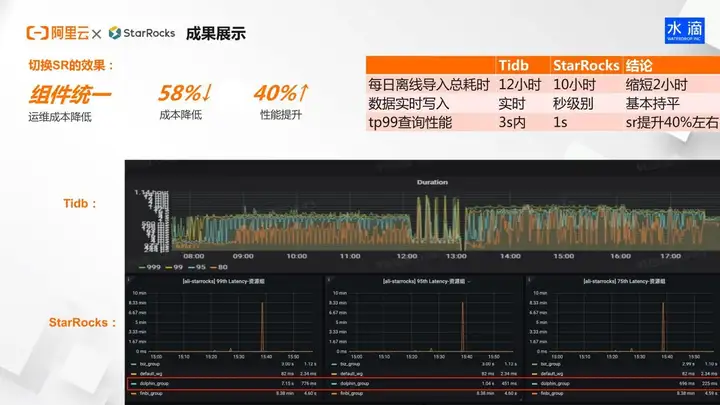
Task: Click the orange StarRocks: chart label
Action: click(82, 322)
